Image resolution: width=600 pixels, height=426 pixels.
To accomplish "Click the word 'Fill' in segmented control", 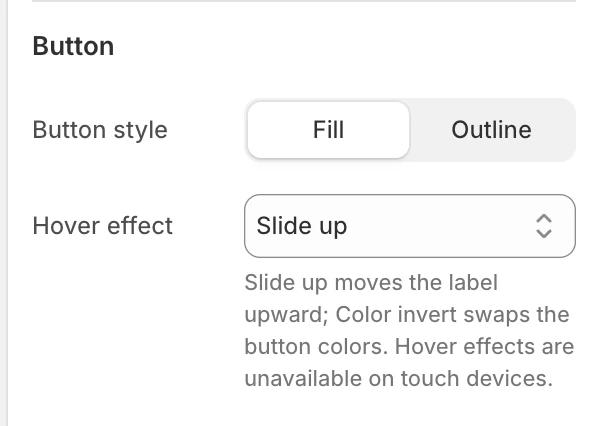I will point(328,130).
